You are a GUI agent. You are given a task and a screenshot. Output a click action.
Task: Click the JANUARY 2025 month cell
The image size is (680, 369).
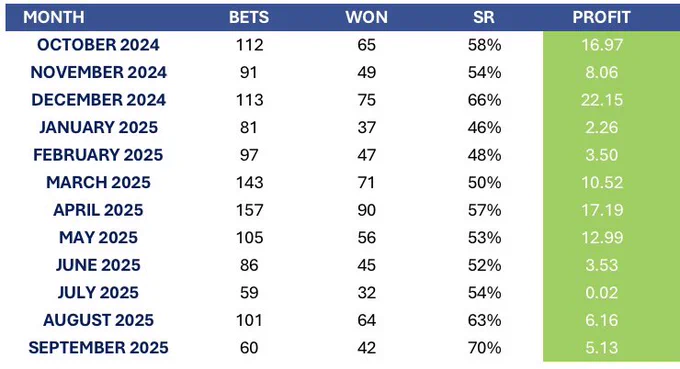[x=98, y=127]
